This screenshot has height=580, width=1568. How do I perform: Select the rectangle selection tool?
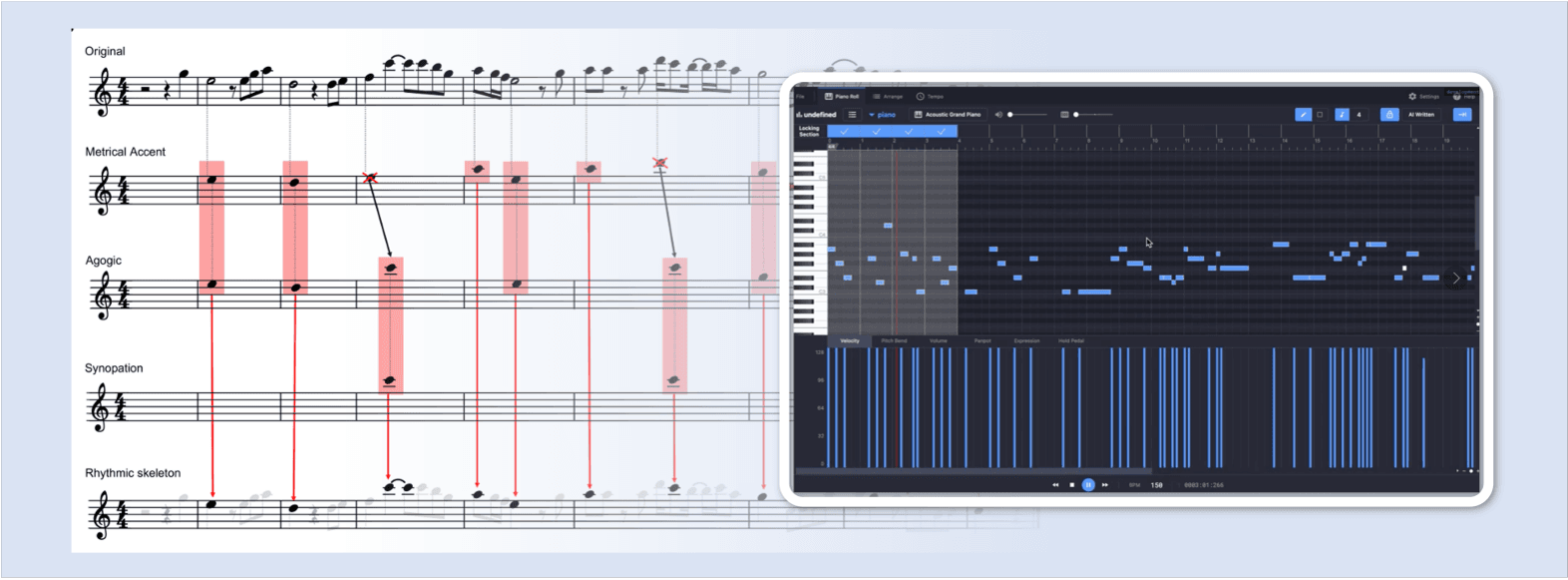point(1320,115)
